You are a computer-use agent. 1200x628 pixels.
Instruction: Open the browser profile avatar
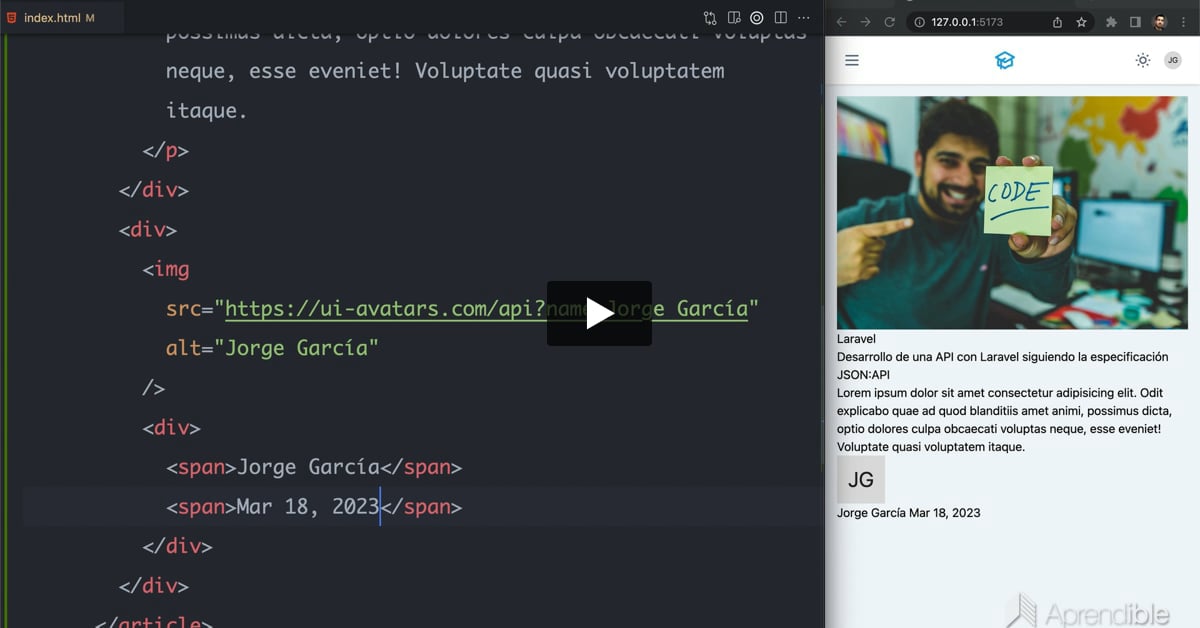(1160, 22)
